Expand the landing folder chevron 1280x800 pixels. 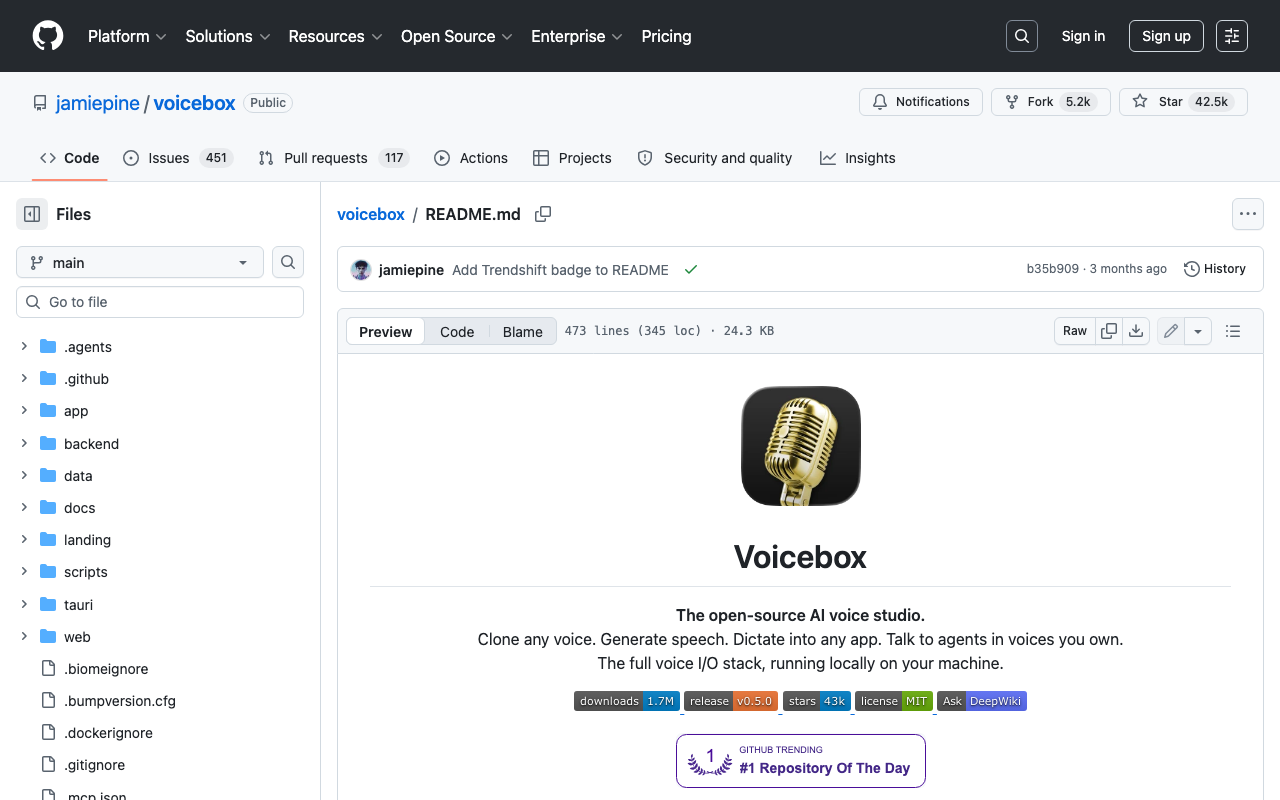(24, 539)
